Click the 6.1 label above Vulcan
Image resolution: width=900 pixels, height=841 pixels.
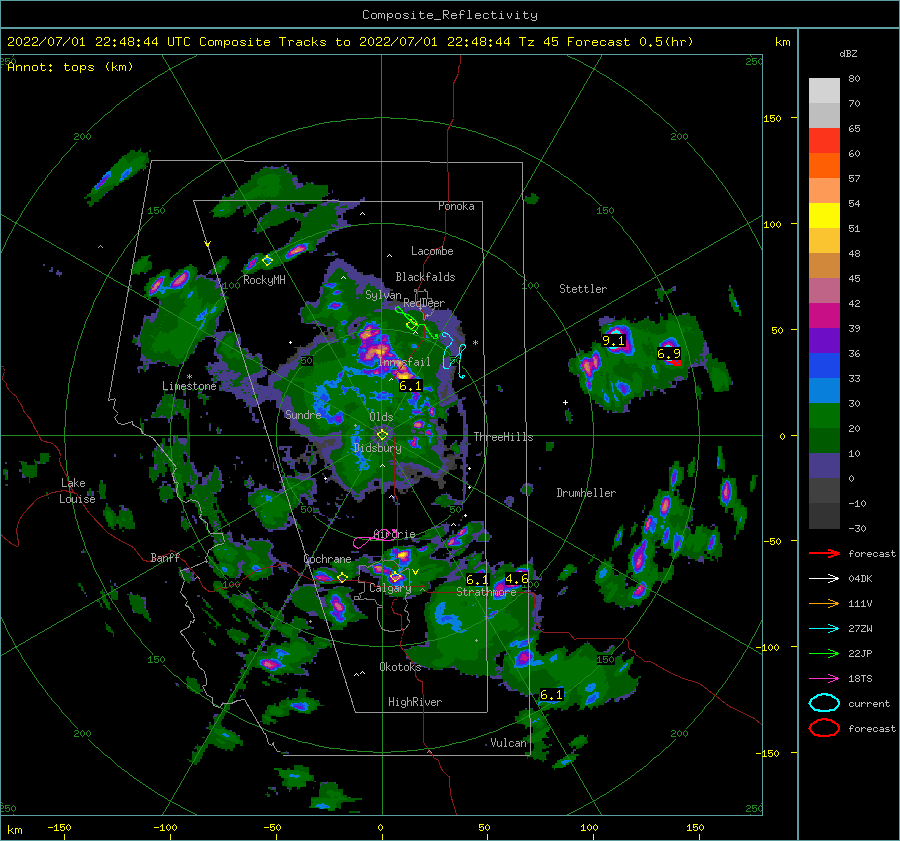point(551,695)
